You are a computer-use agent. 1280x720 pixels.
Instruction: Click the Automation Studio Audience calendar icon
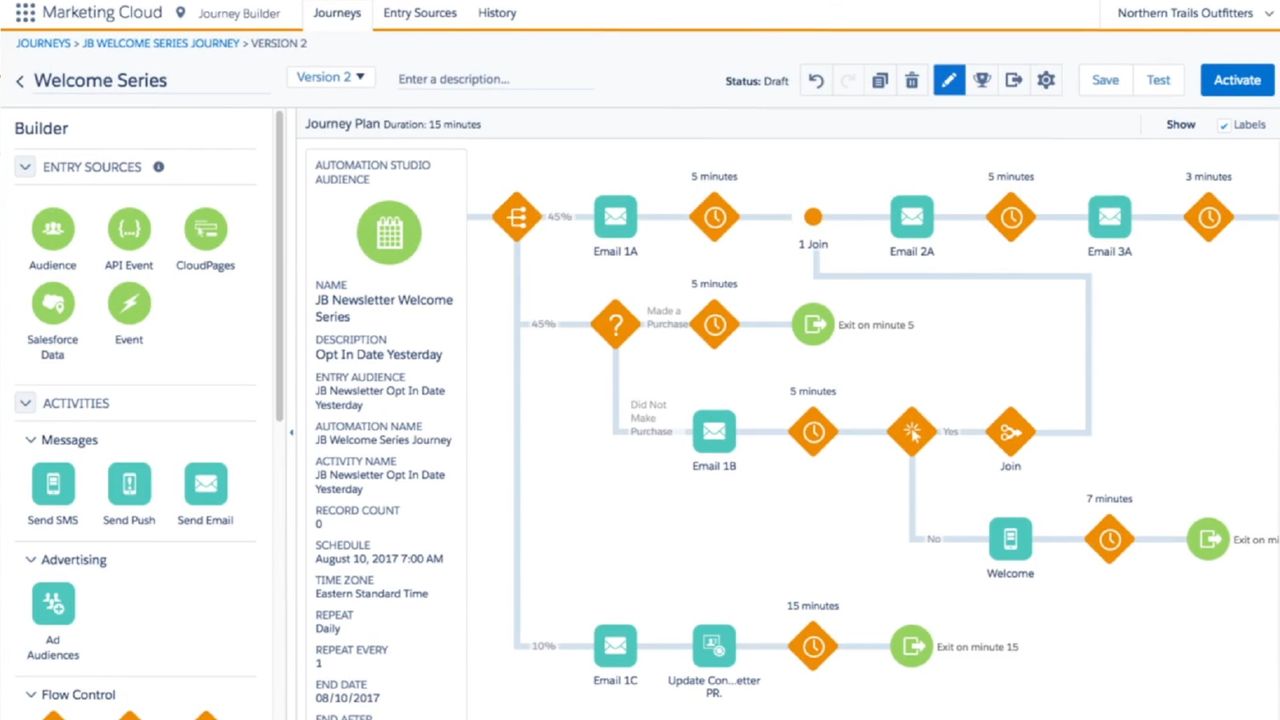coord(389,233)
